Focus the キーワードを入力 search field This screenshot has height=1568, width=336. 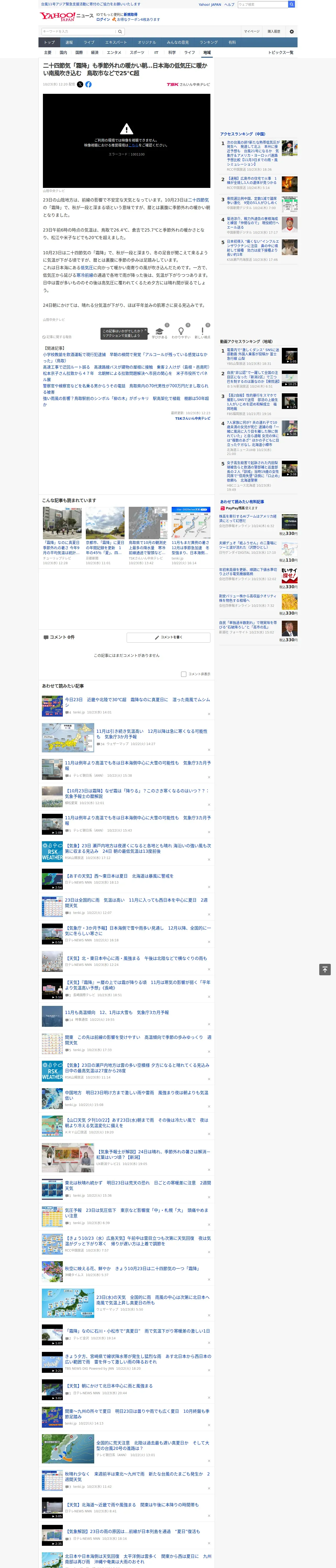[x=79, y=31]
